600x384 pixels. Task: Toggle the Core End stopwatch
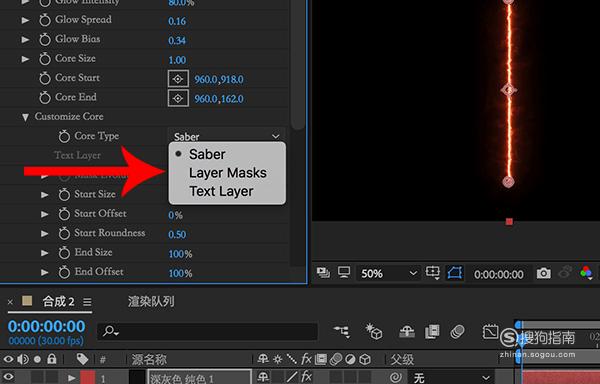[45, 98]
